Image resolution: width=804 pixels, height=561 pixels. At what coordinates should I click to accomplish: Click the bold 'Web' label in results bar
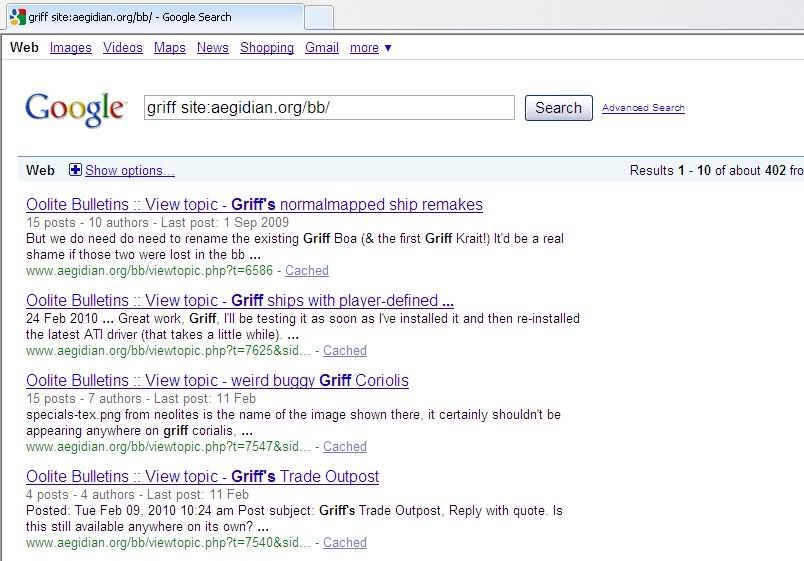(40, 170)
